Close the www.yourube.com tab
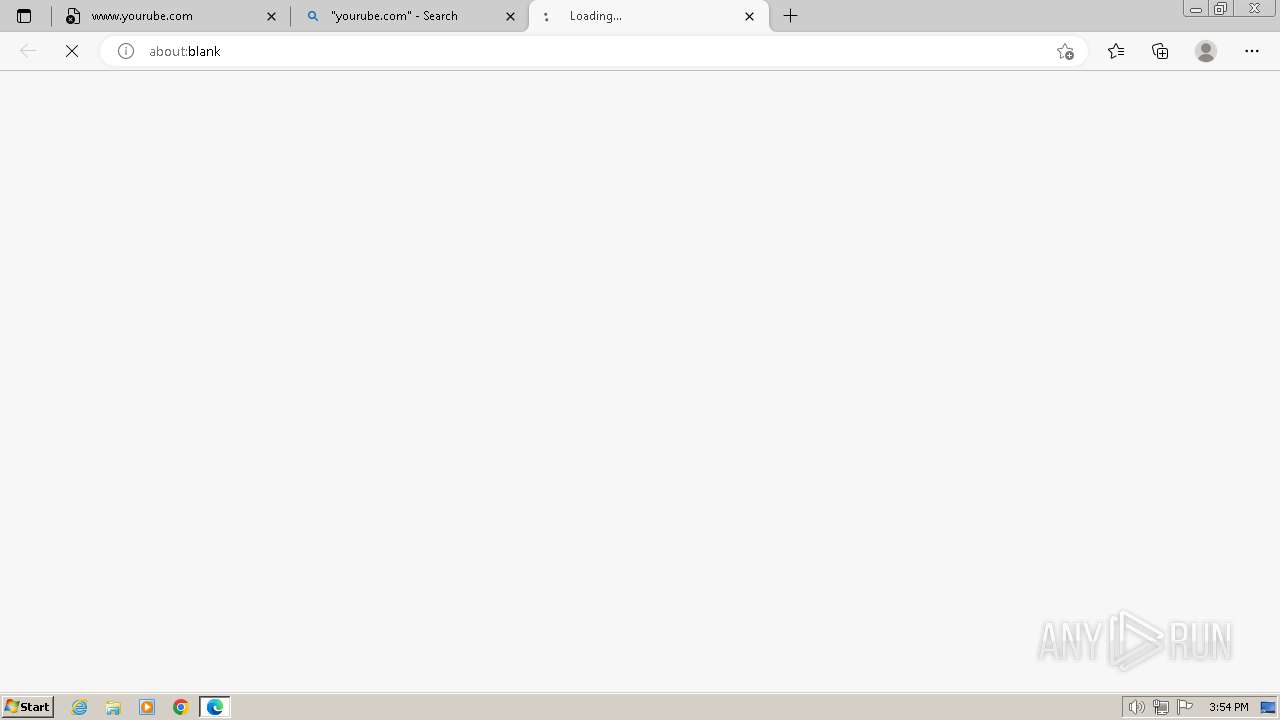Viewport: 1280px width, 720px height. [x=271, y=16]
